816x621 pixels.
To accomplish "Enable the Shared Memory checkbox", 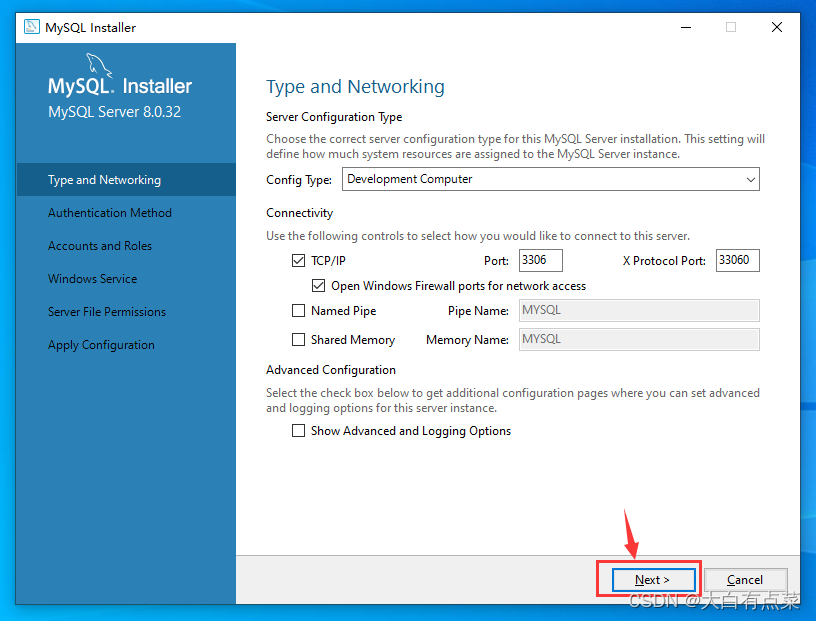I will (x=298, y=339).
